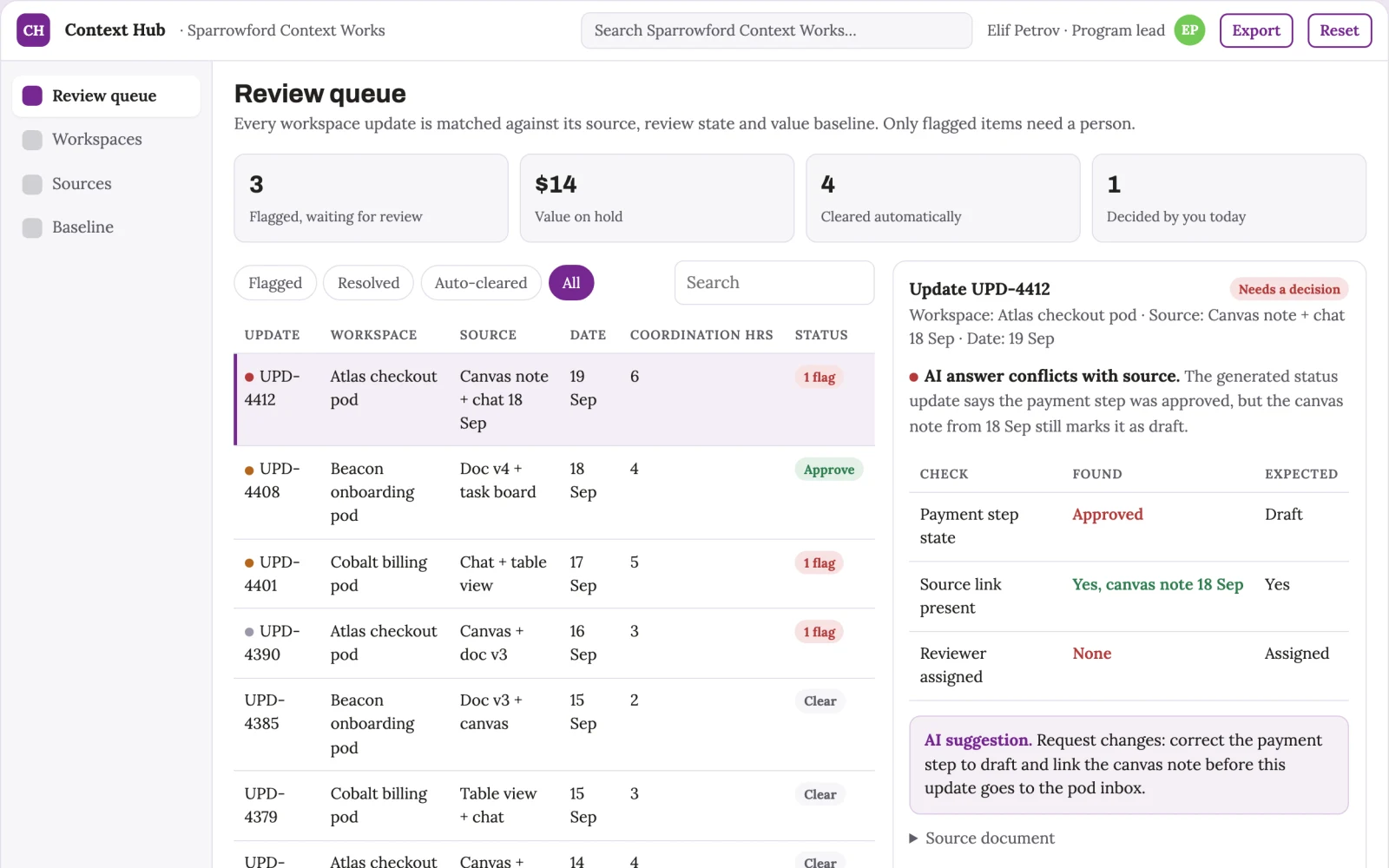
Task: Click the orange status dot of UPD-4408
Action: pos(249,470)
